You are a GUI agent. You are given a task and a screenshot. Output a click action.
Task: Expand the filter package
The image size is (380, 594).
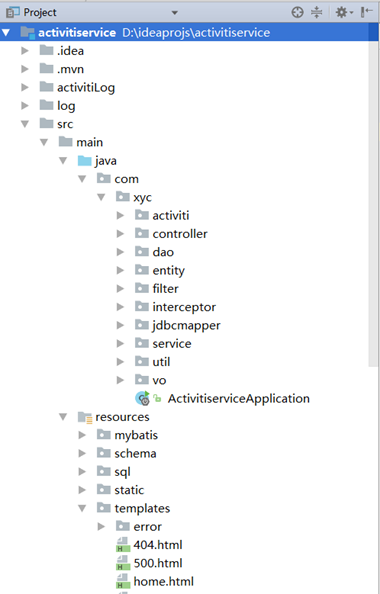click(x=120, y=289)
